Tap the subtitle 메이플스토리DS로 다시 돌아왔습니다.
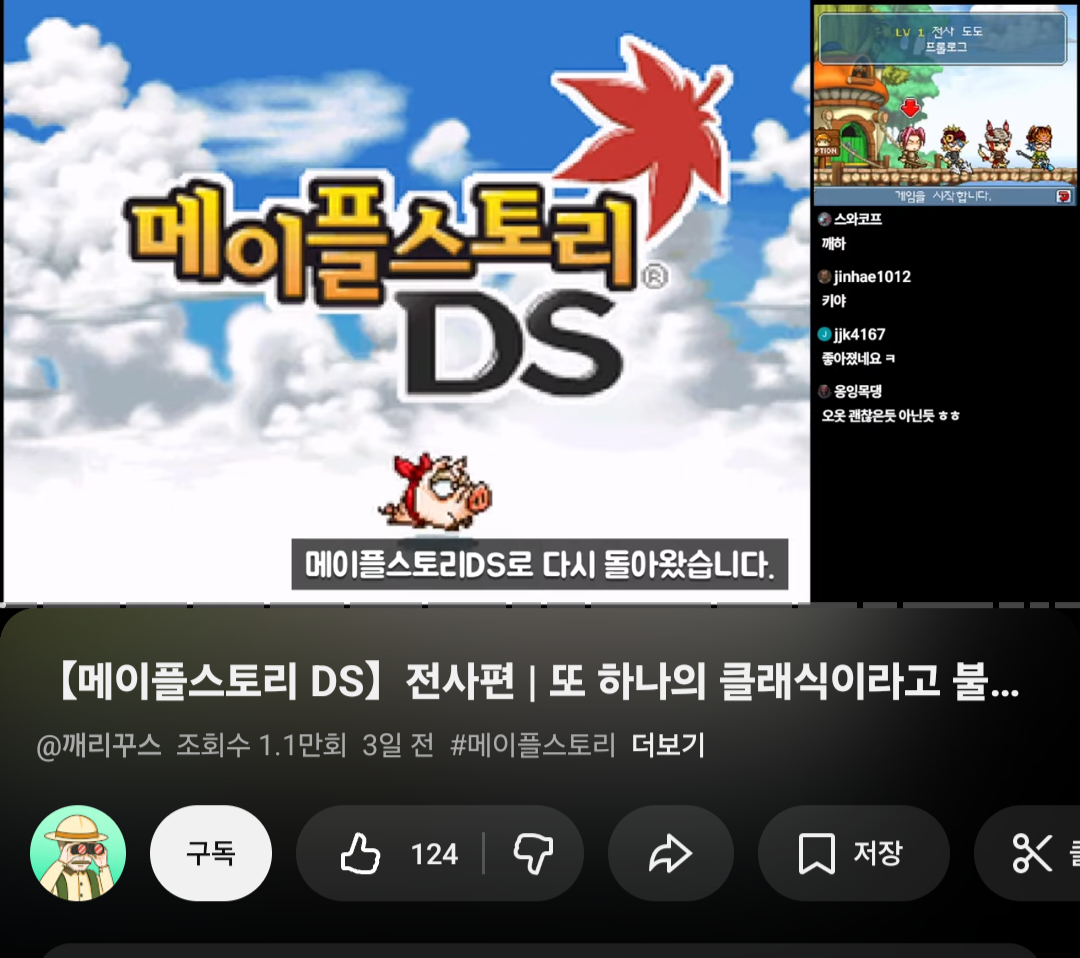Screen dimensions: 1080x958 [x=539, y=564]
